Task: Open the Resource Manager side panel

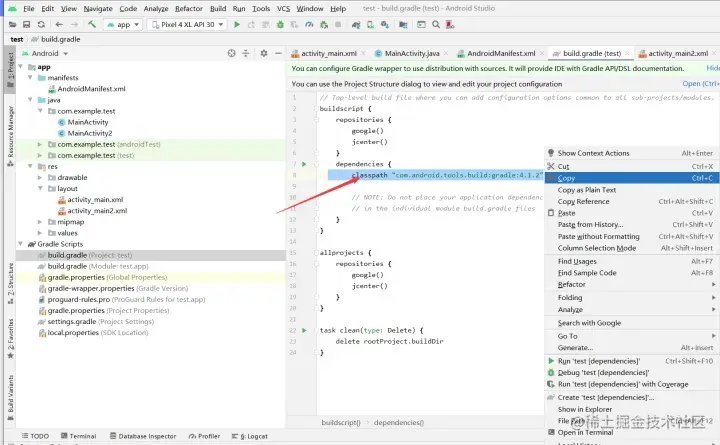Action: 10,136
